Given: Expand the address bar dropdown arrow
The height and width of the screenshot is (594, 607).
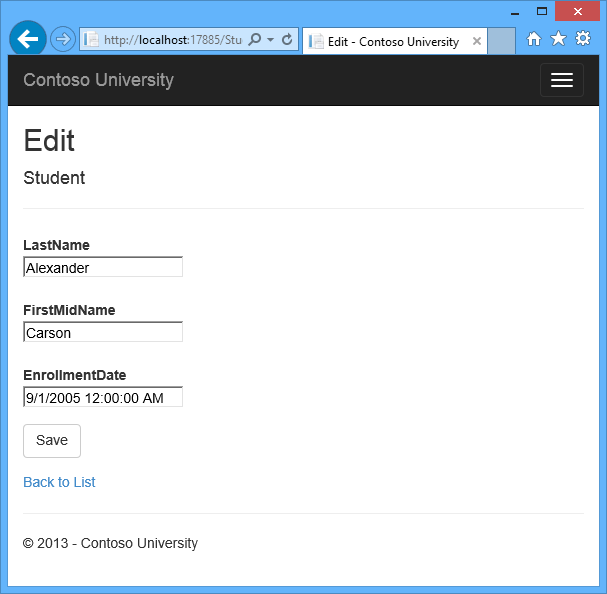Looking at the screenshot, I should point(270,40).
